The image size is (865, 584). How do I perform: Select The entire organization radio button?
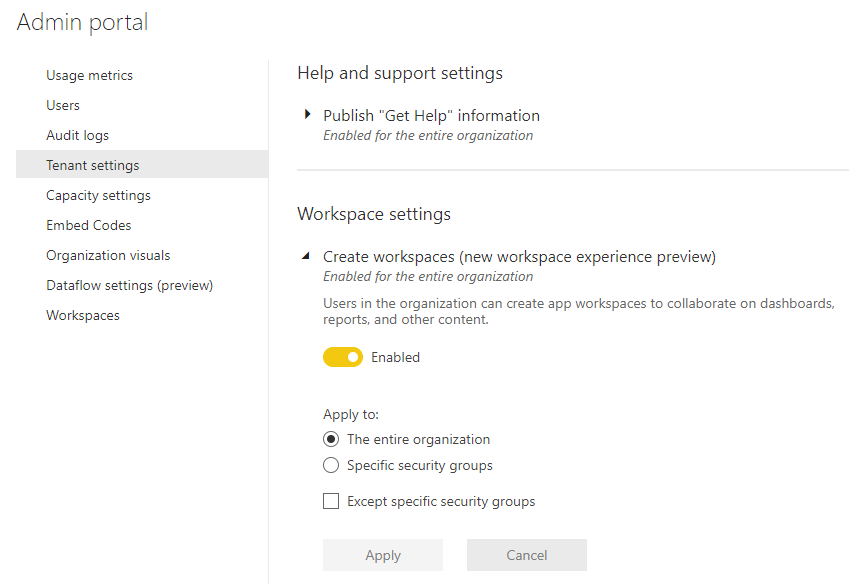click(331, 439)
